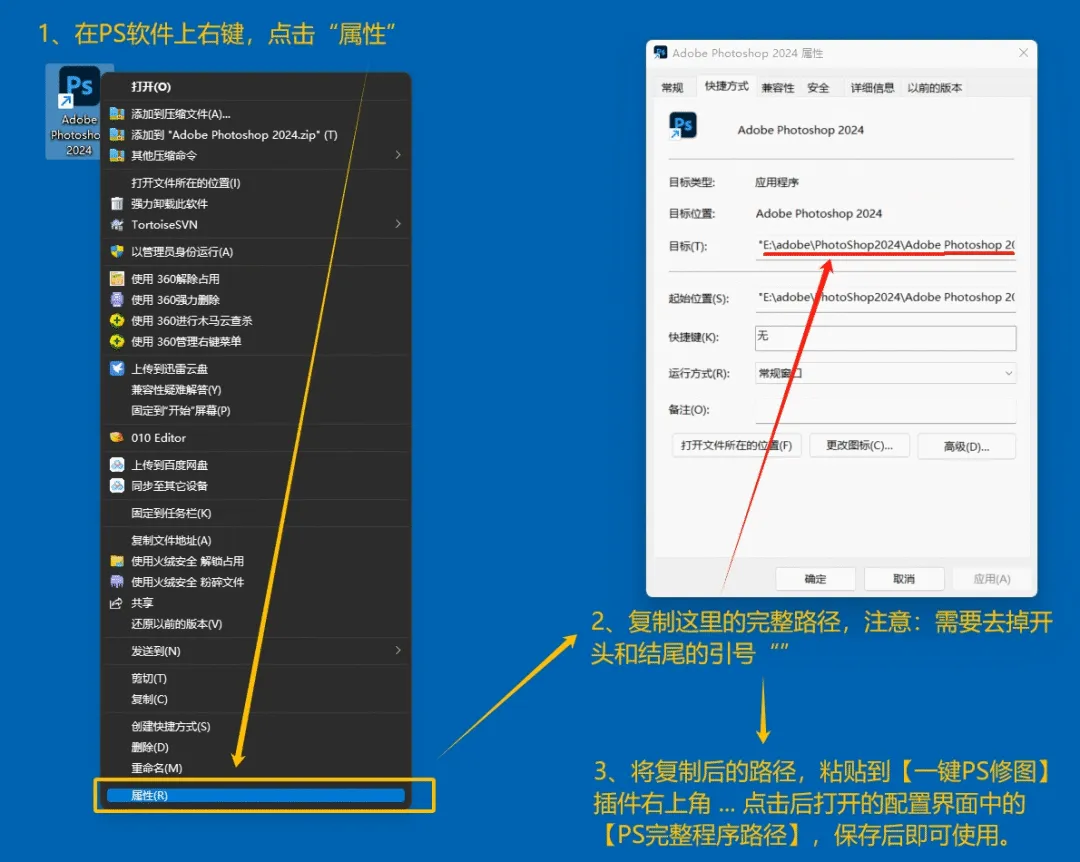The height and width of the screenshot is (862, 1080).
Task: Click the trash icon beside 强力卸载此软件
Action: click(117, 203)
